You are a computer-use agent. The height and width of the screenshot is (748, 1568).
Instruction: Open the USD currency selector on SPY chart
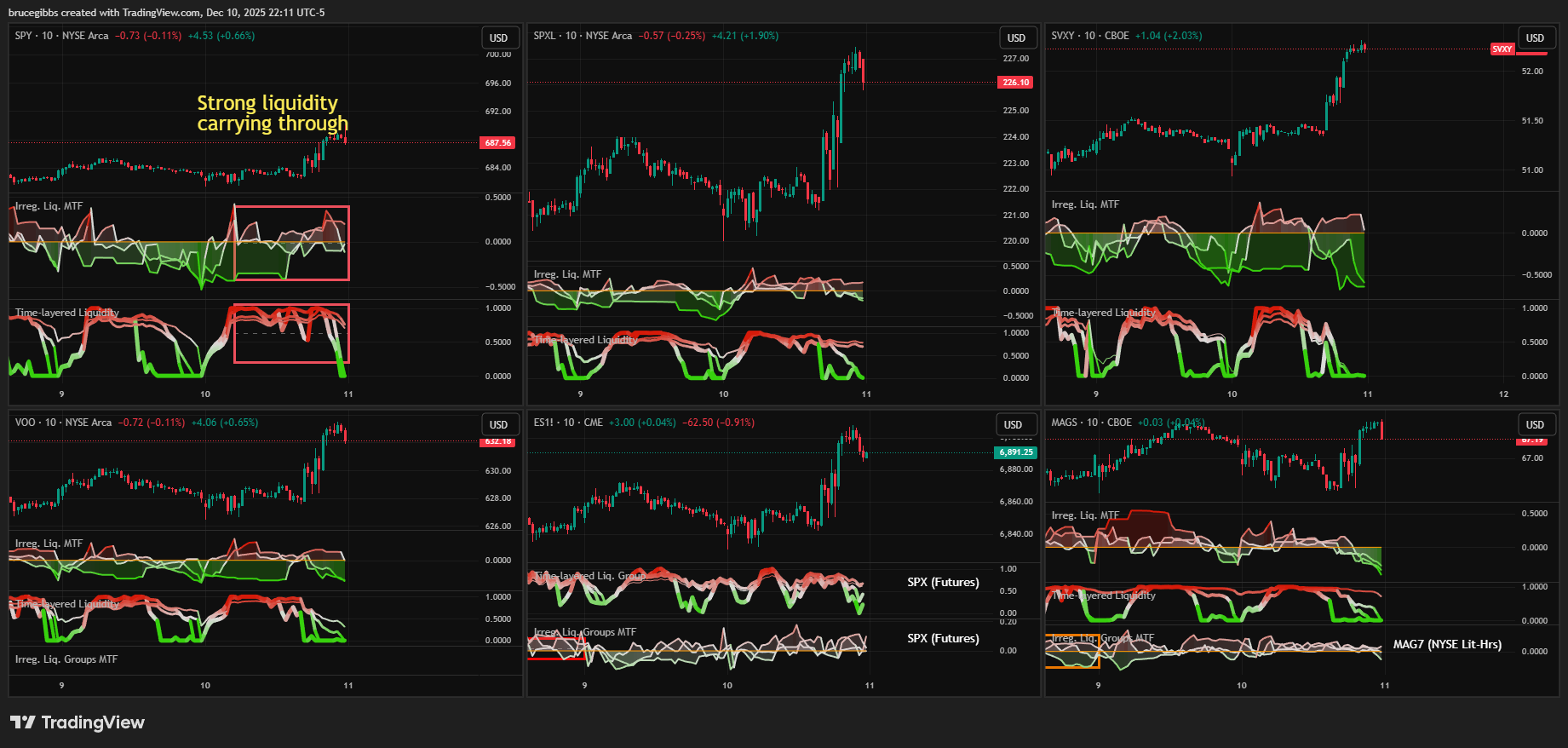coord(498,38)
